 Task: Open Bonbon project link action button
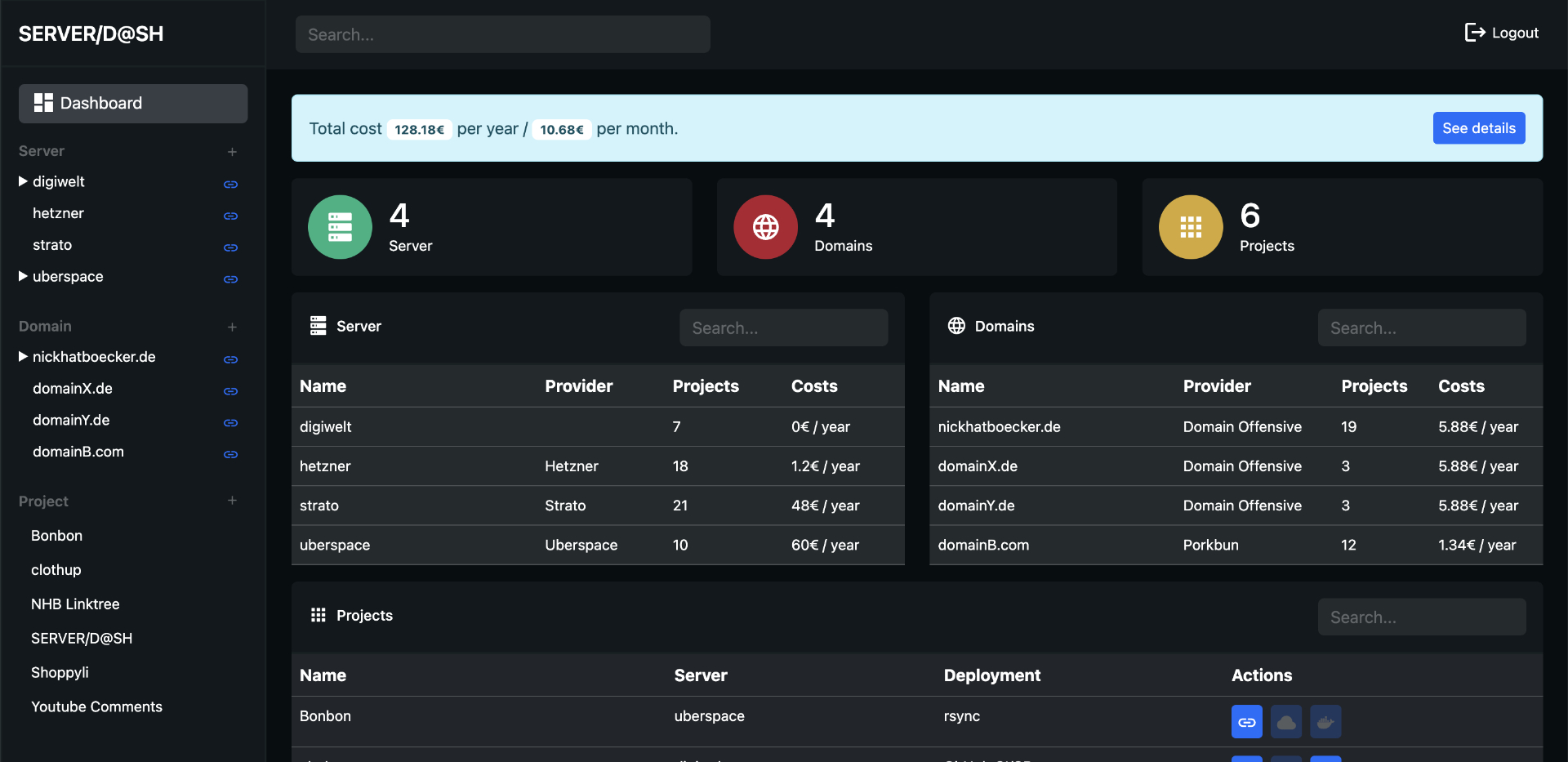(1246, 722)
